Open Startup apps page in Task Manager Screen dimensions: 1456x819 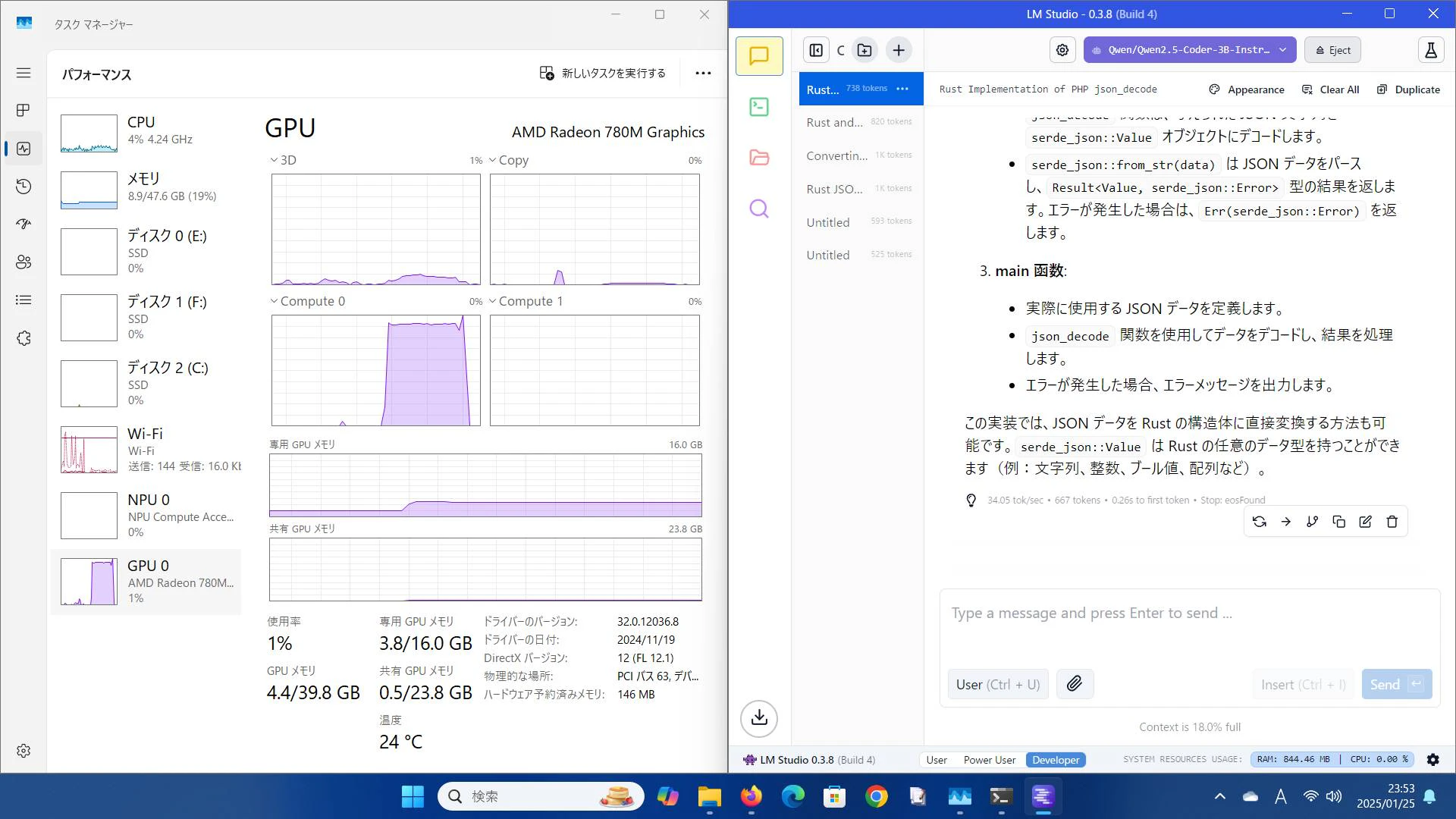coord(24,224)
